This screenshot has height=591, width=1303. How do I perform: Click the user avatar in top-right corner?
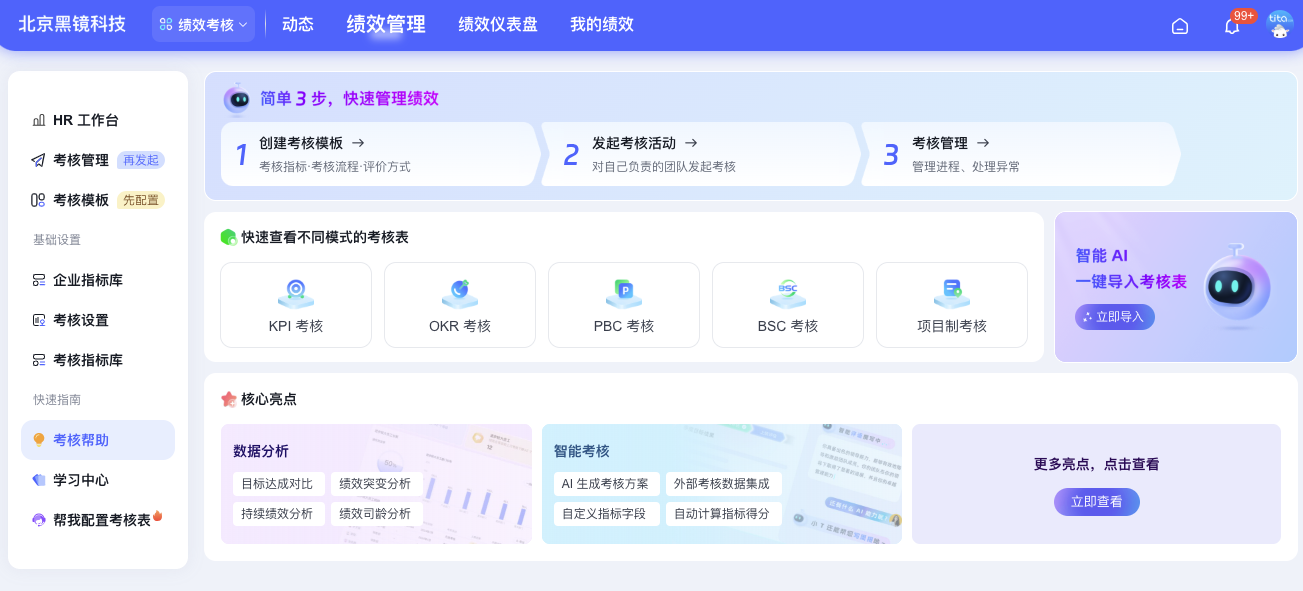(x=1279, y=25)
